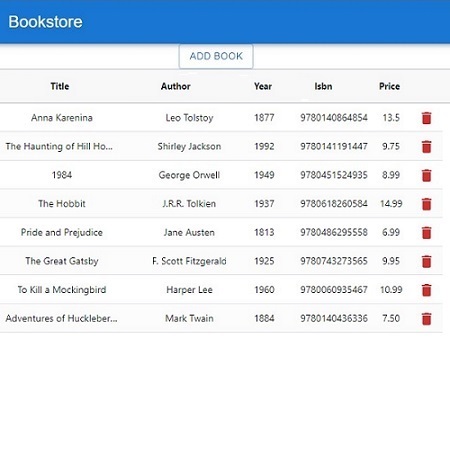Select price 6.99 cell
Viewport: 450px width, 454px height.
coord(391,232)
